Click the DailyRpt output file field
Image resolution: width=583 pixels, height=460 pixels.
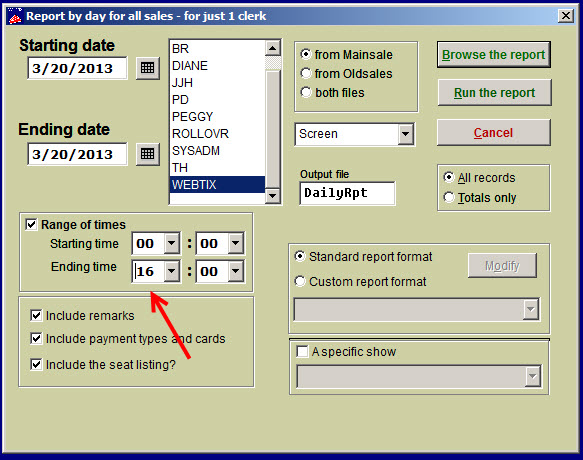[347, 193]
